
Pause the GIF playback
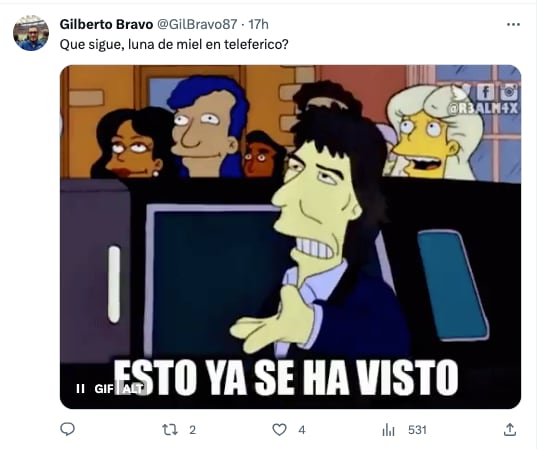(80, 388)
